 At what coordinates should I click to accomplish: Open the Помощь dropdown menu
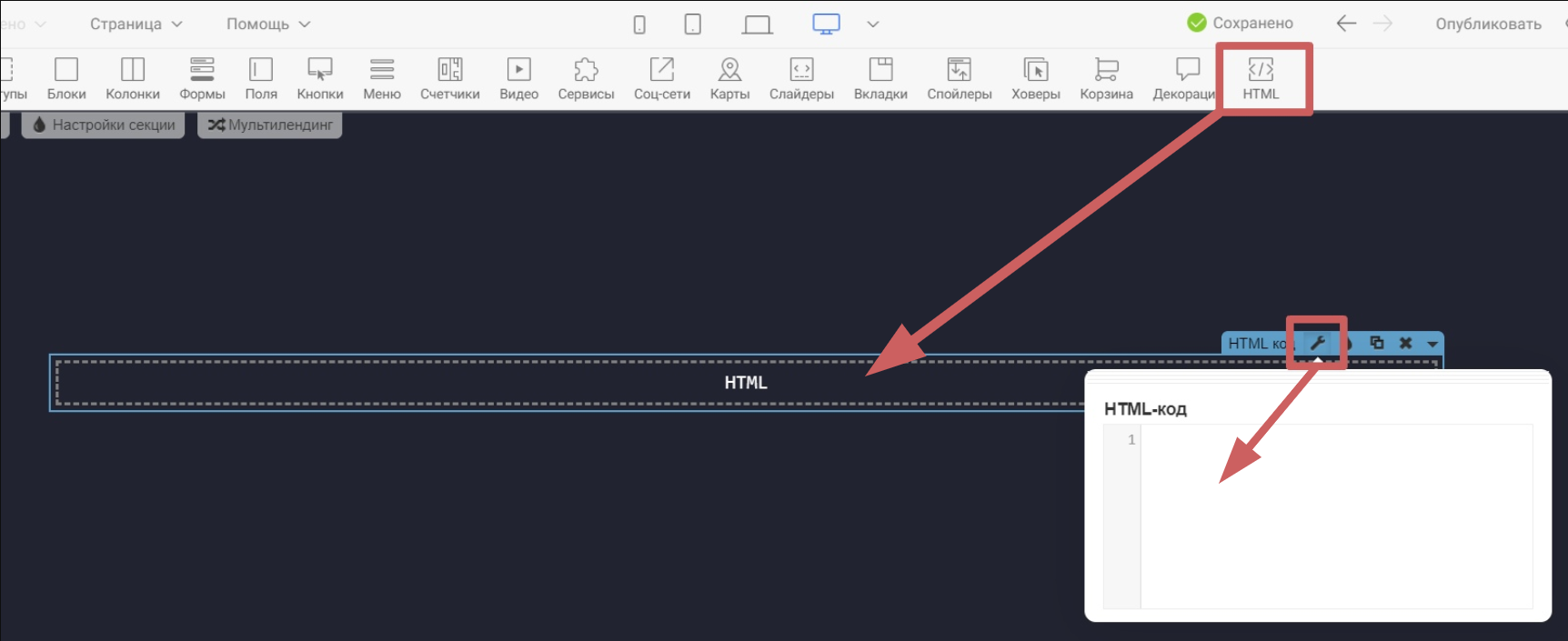[268, 25]
